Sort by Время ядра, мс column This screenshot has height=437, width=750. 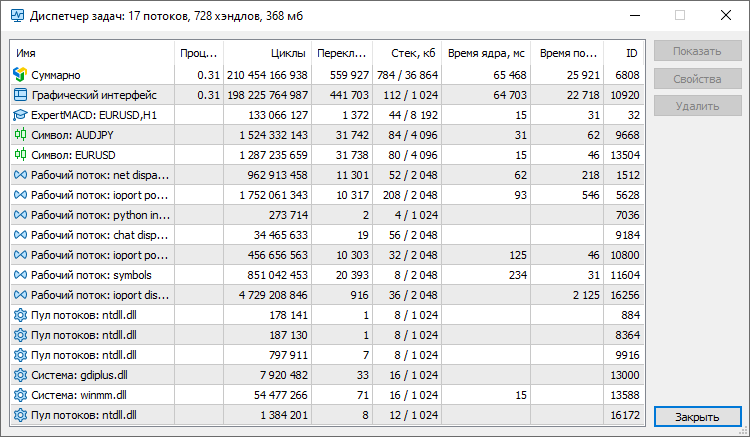pyautogui.click(x=486, y=53)
